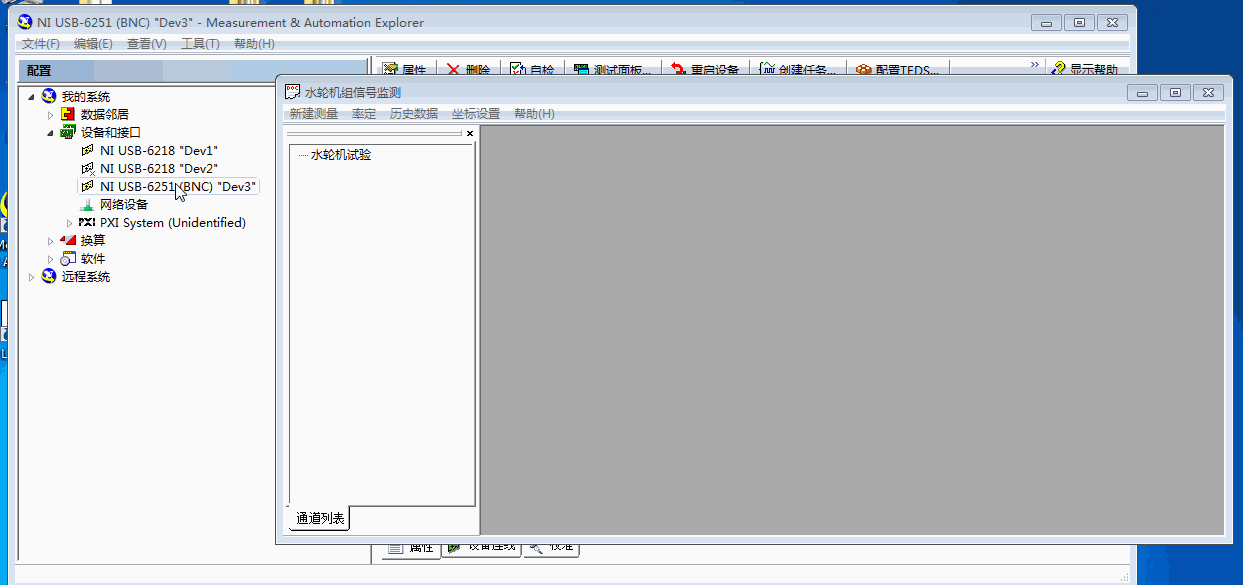Open the toolbar overflow chevron in MAX
The image size is (1243, 585).
pyautogui.click(x=1035, y=66)
